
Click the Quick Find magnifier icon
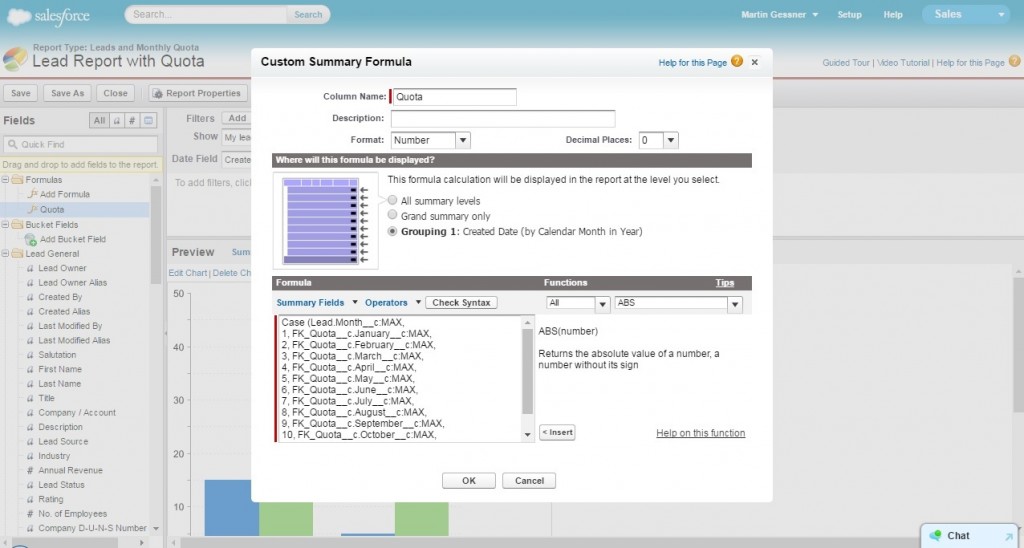13,144
